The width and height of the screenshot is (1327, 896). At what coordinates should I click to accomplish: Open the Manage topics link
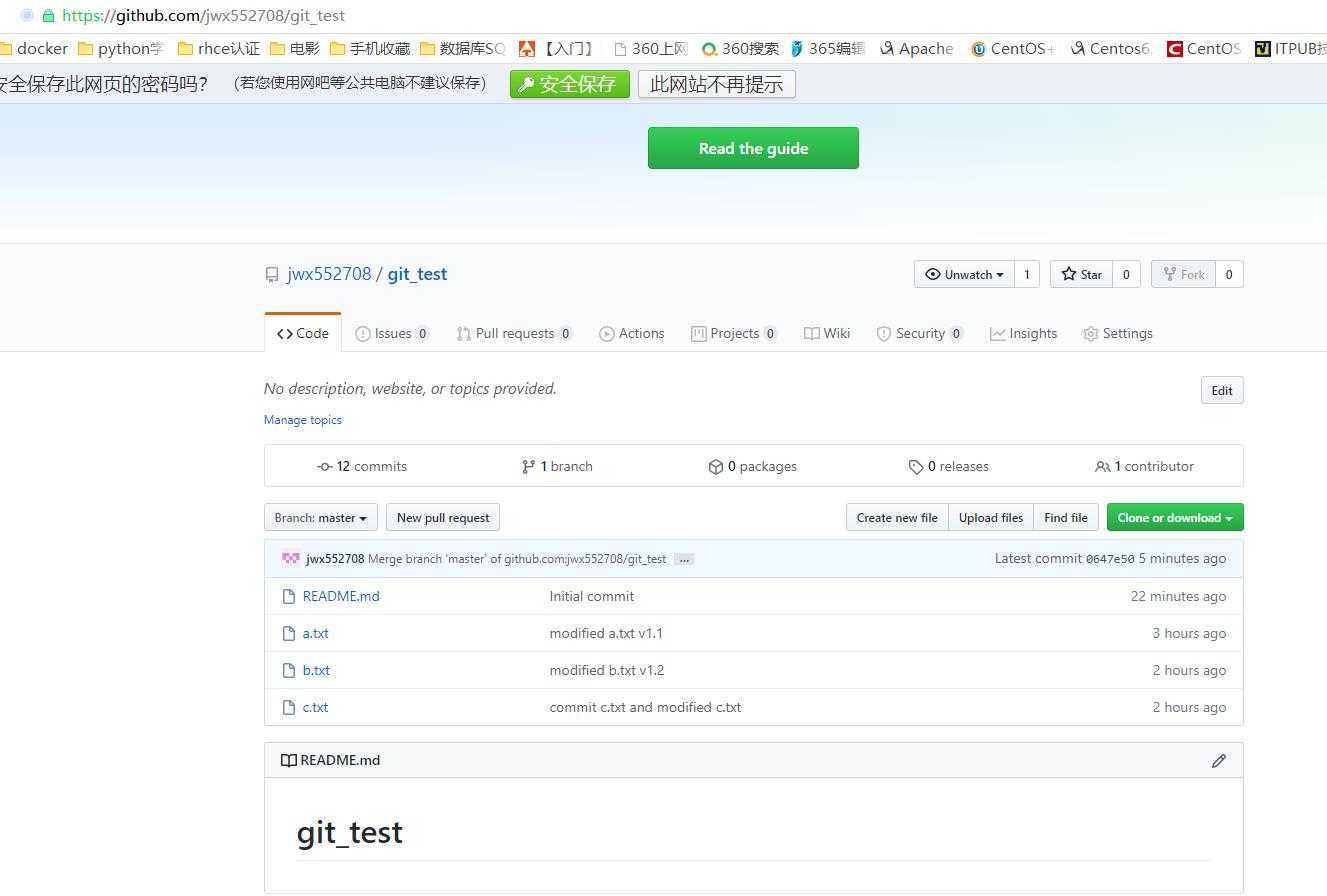tap(303, 420)
